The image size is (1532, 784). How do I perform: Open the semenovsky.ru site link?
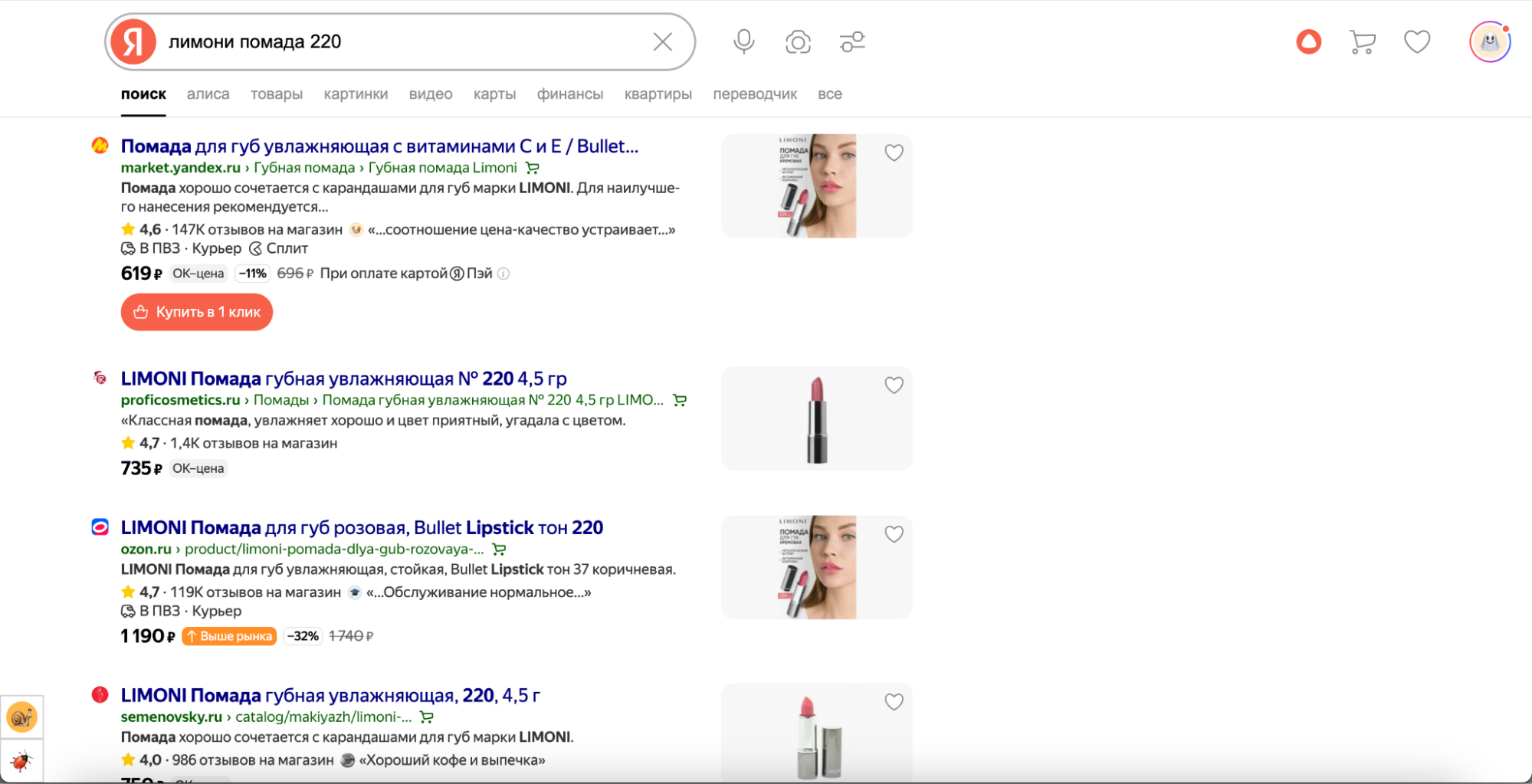click(172, 717)
